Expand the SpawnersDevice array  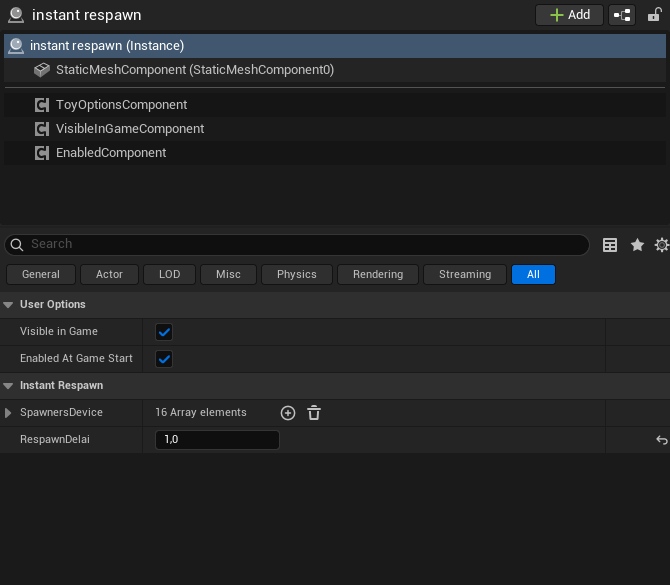tap(9, 413)
